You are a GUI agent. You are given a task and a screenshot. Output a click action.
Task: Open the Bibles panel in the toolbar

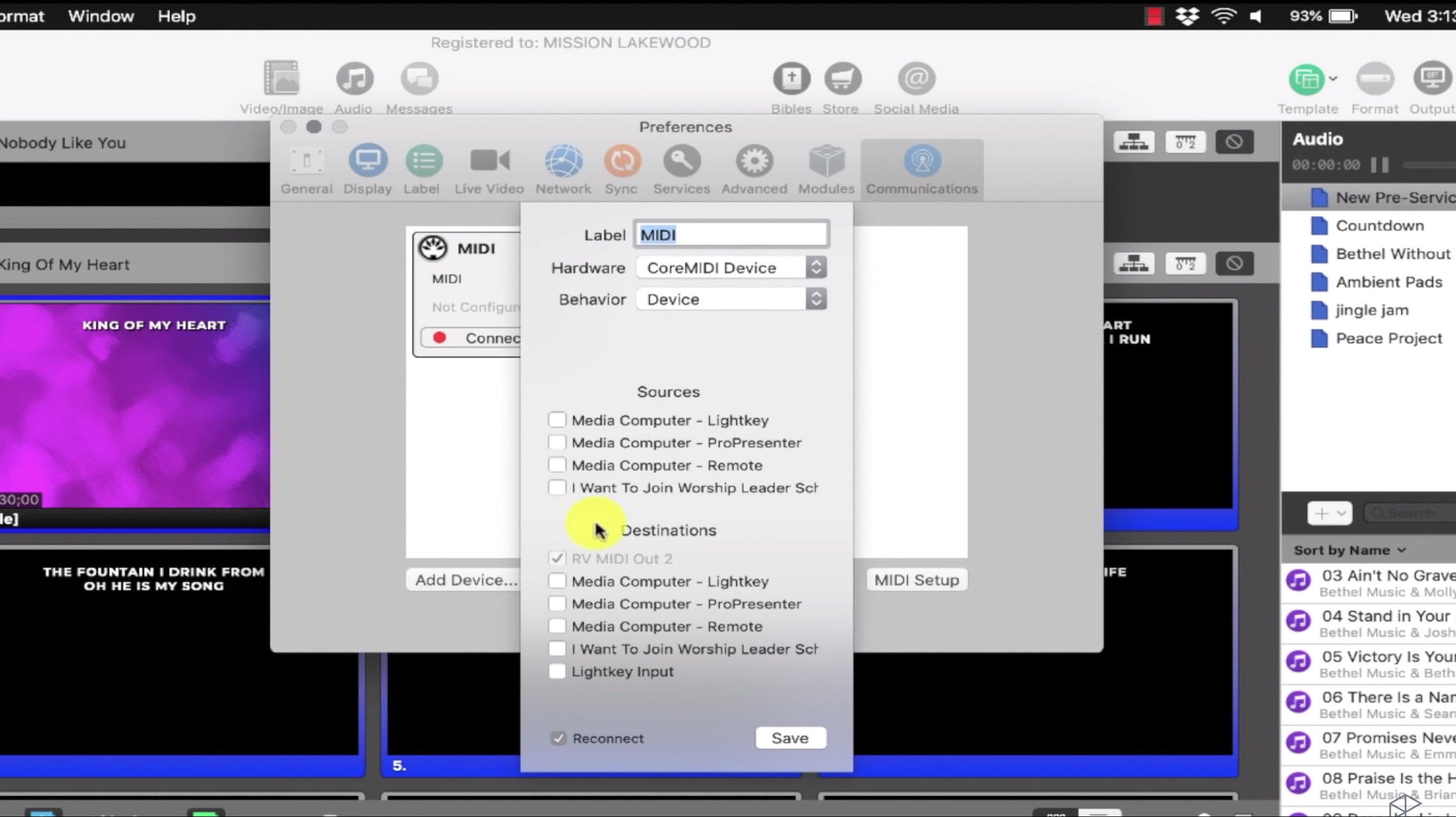coord(791,86)
